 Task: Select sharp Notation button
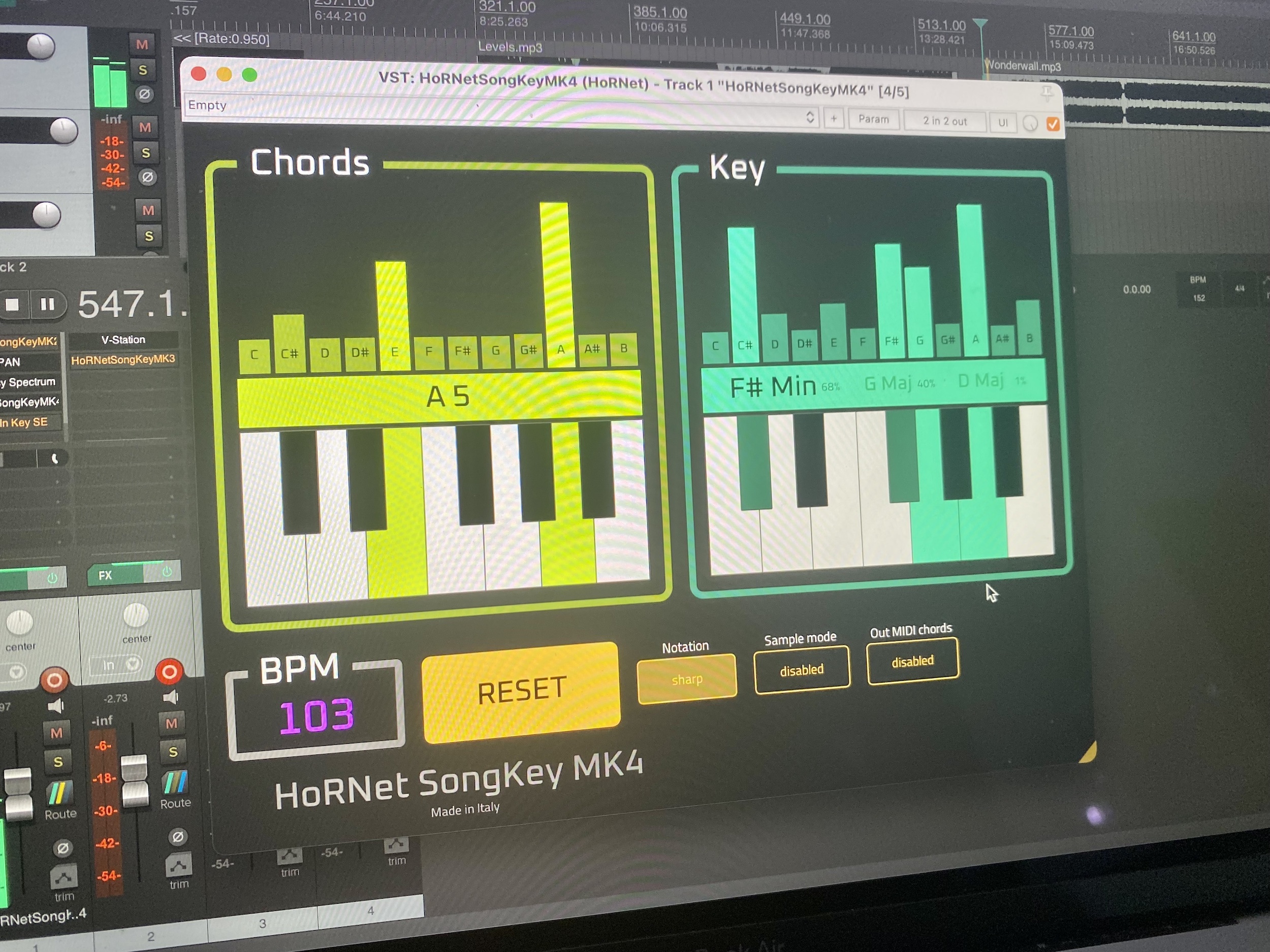pyautogui.click(x=688, y=681)
